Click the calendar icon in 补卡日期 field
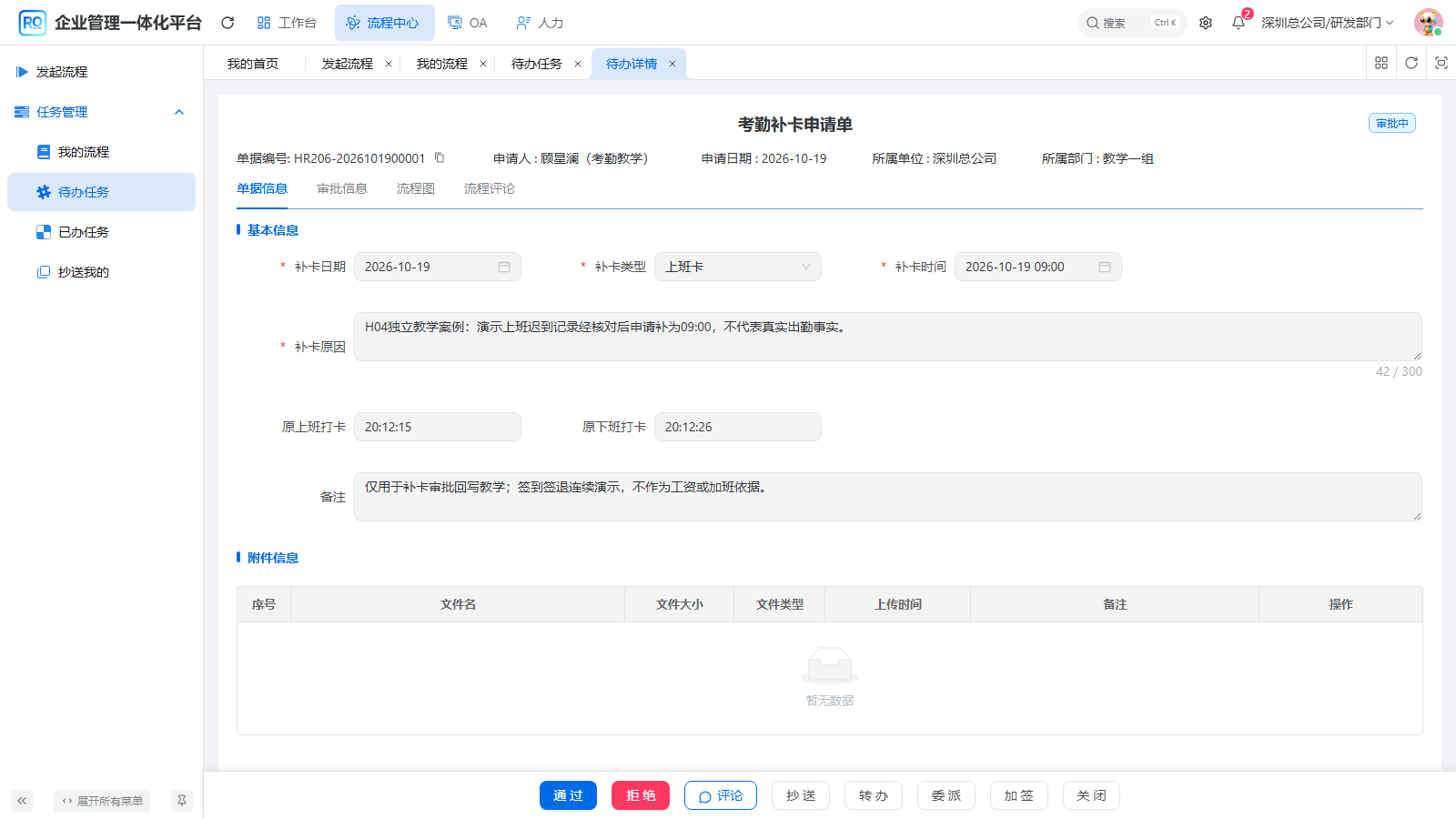Screen dimensions: 1456x819 (504, 267)
